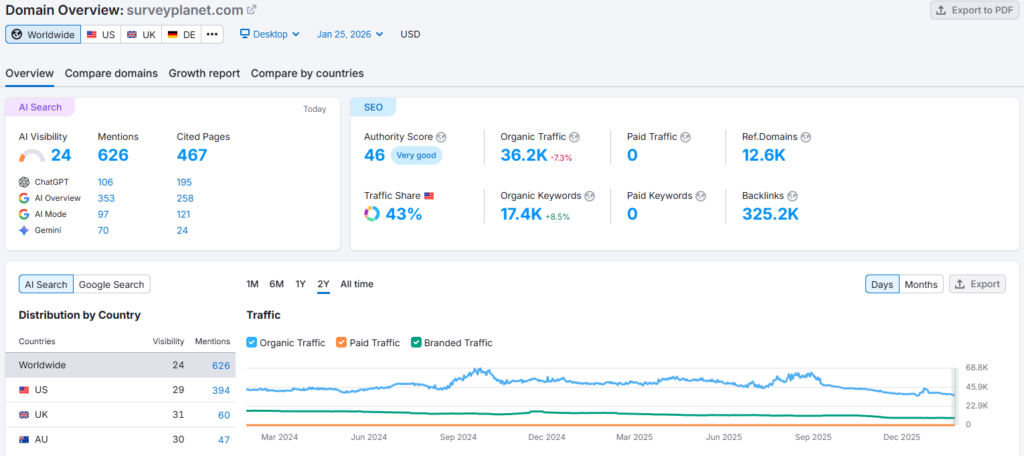1024x456 pixels.
Task: Click the Traffic Share donut chart icon
Action: click(x=372, y=214)
